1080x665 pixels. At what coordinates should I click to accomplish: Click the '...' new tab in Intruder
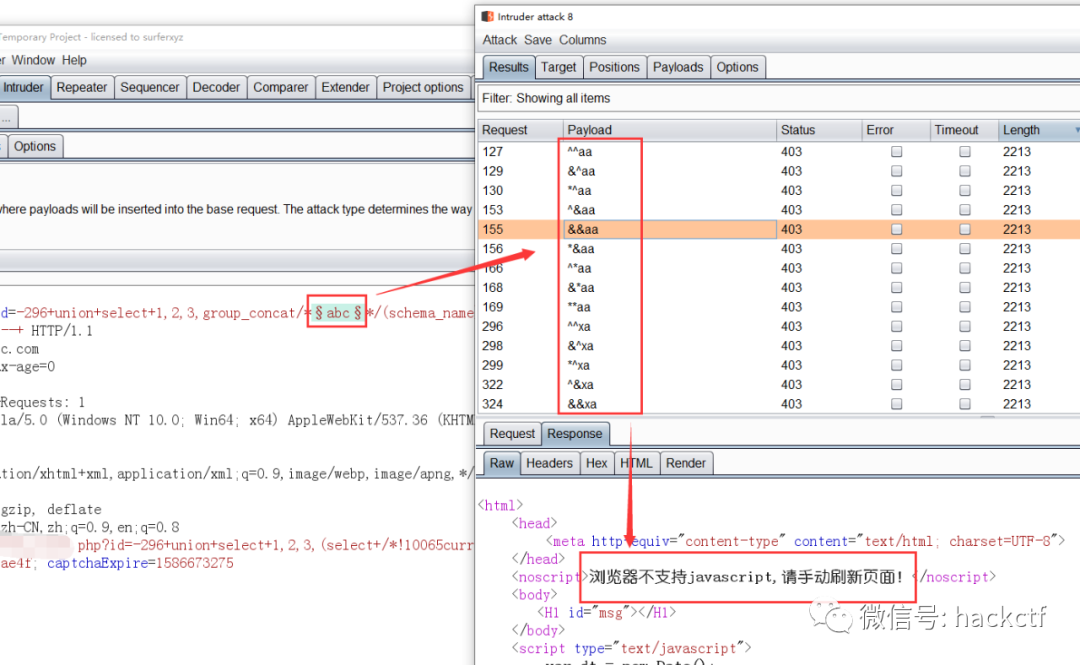(7, 117)
